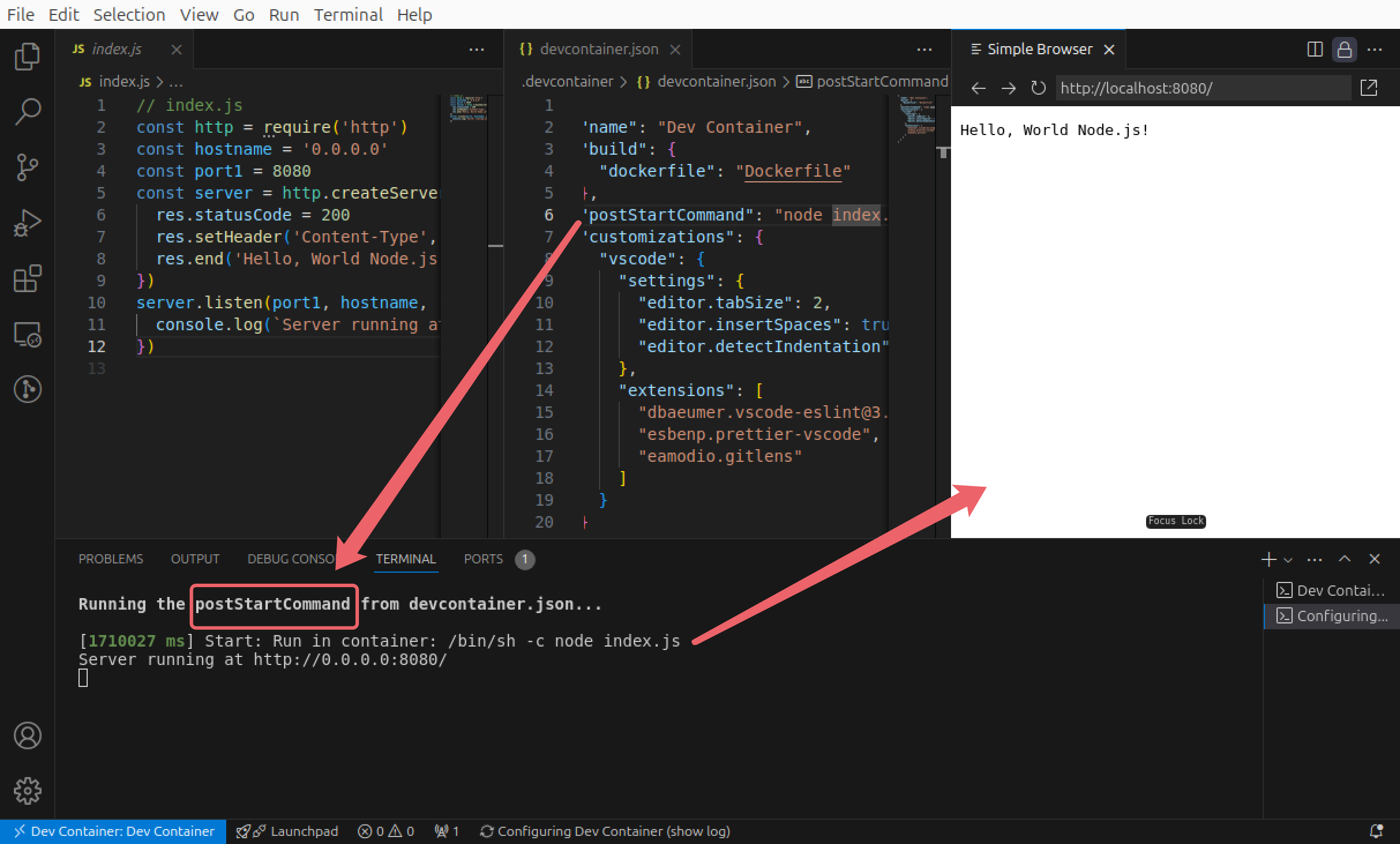Open the Terminal menu in menu bar
The width and height of the screenshot is (1400, 844).
[x=348, y=14]
